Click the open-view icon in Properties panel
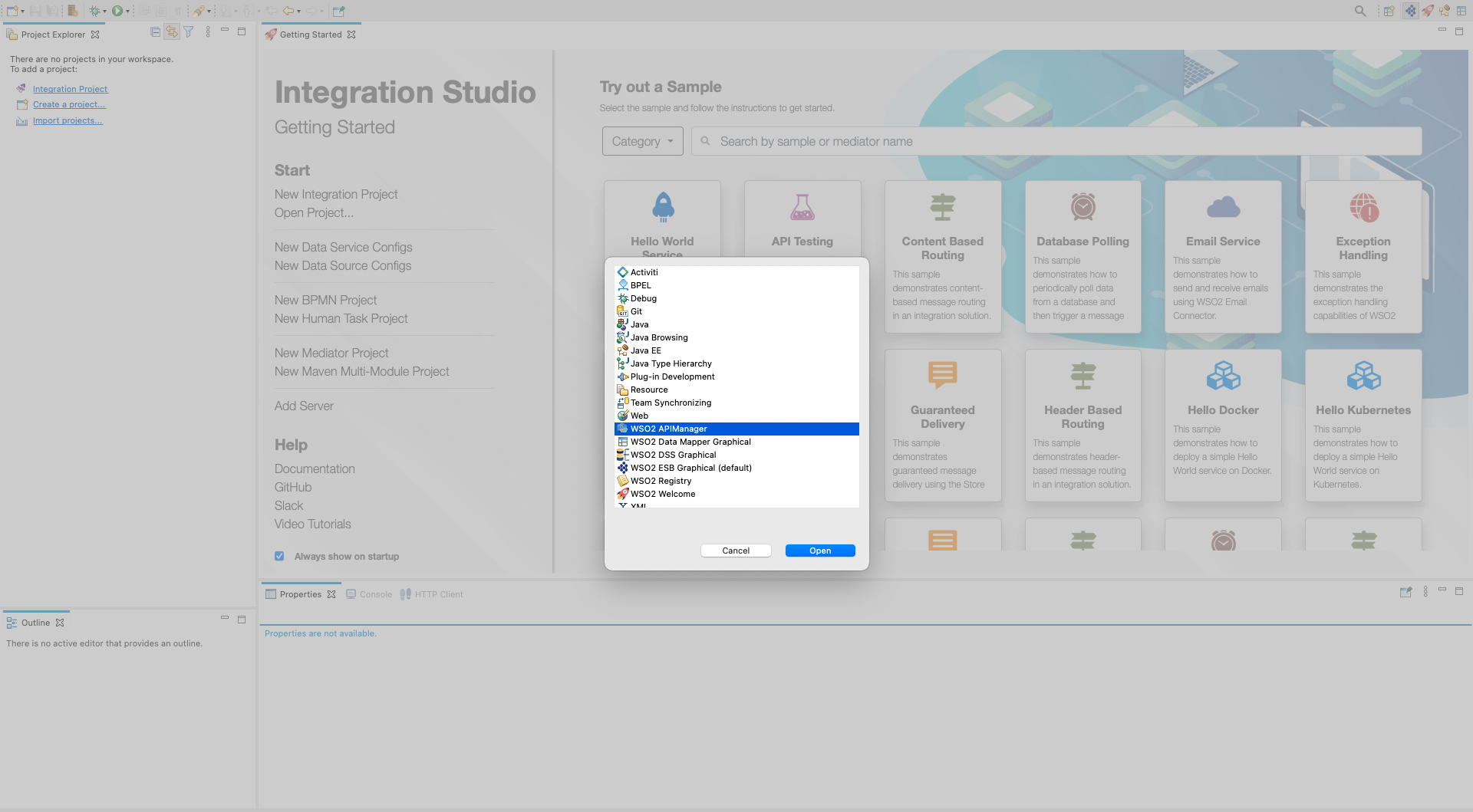This screenshot has height=812, width=1473. [1406, 592]
